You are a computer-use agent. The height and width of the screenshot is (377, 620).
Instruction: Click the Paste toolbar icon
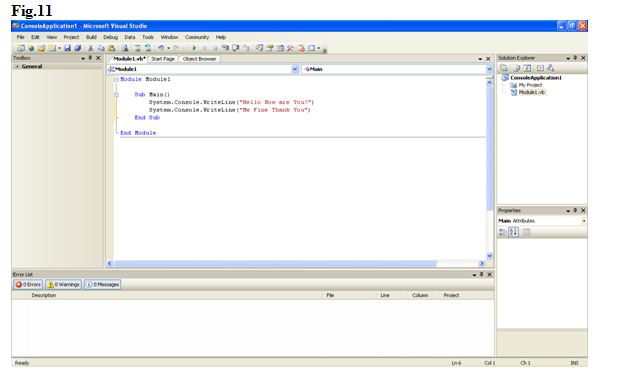point(112,48)
